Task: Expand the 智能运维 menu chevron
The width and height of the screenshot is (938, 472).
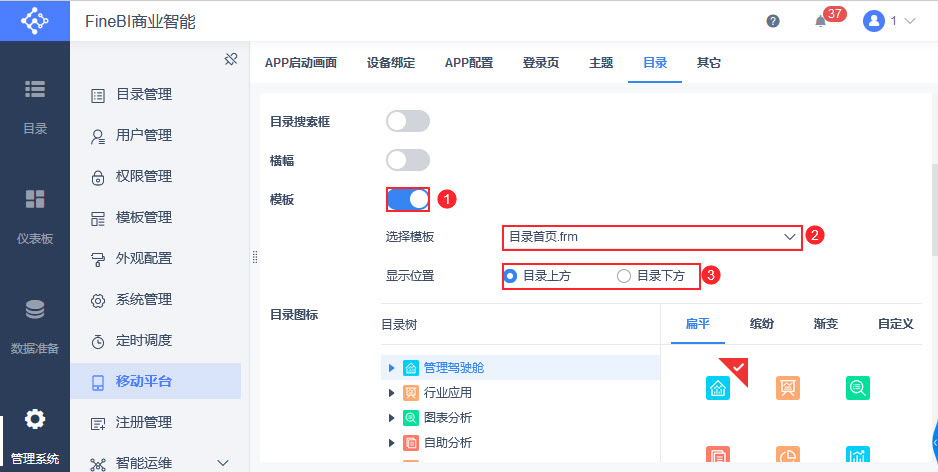Action: (x=223, y=463)
